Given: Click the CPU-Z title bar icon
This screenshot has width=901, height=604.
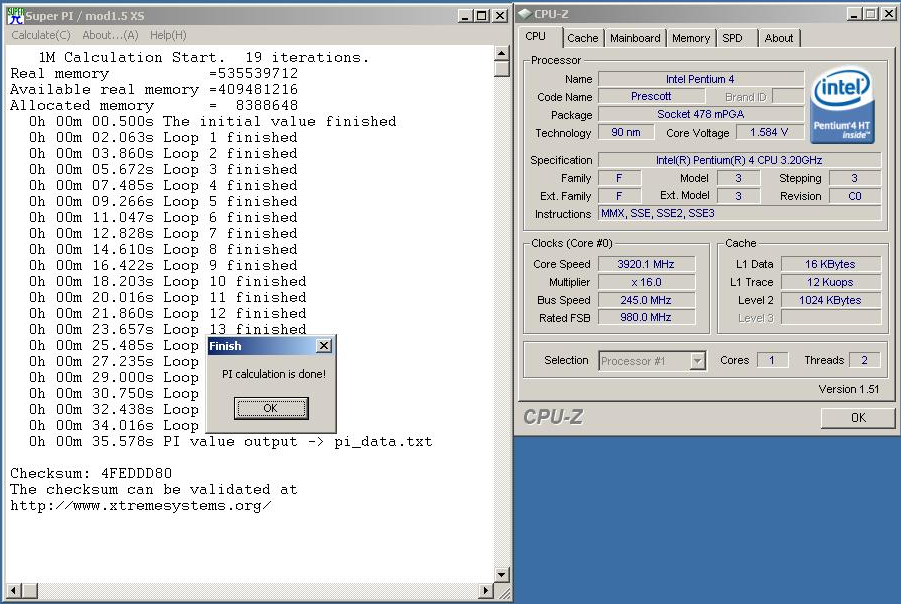Looking at the screenshot, I should click(x=525, y=14).
